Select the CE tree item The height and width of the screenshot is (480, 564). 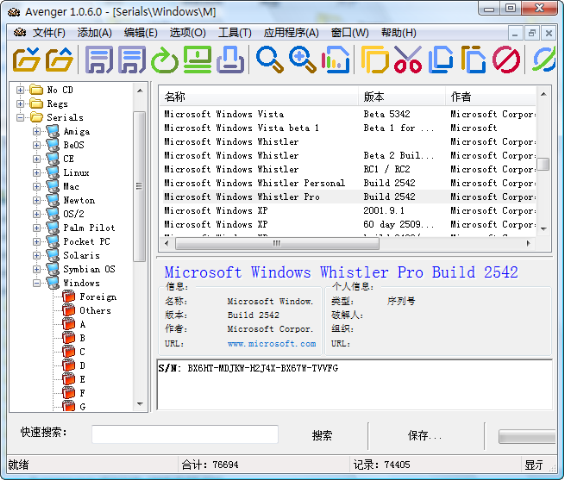[x=69, y=159]
